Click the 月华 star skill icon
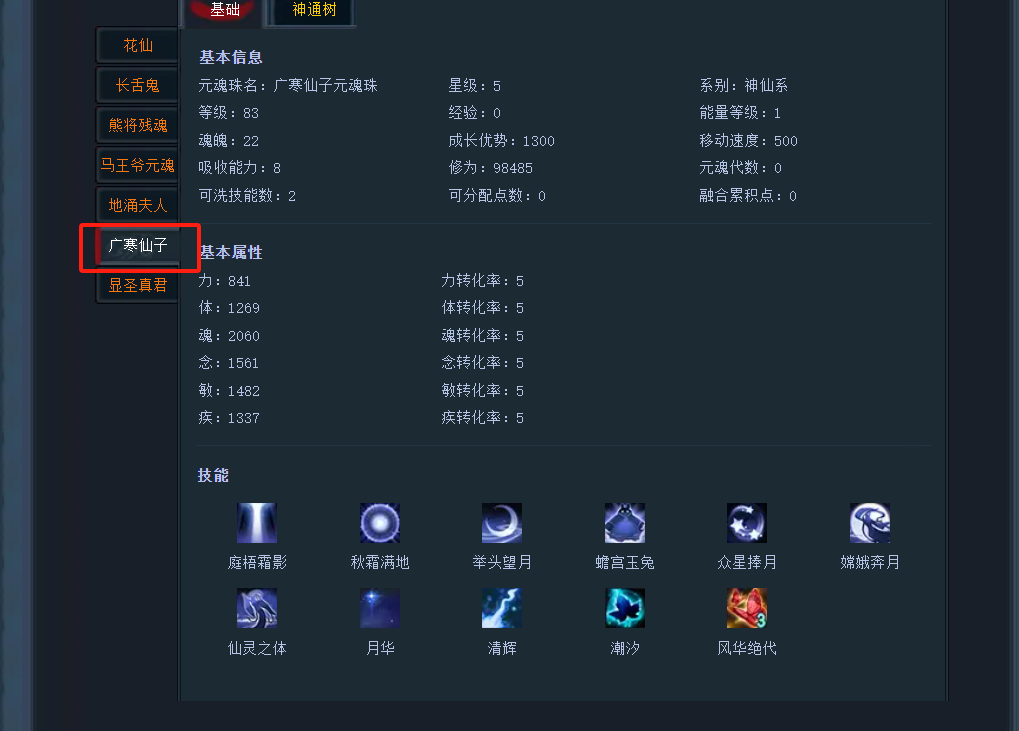This screenshot has height=731, width=1019. (x=380, y=608)
